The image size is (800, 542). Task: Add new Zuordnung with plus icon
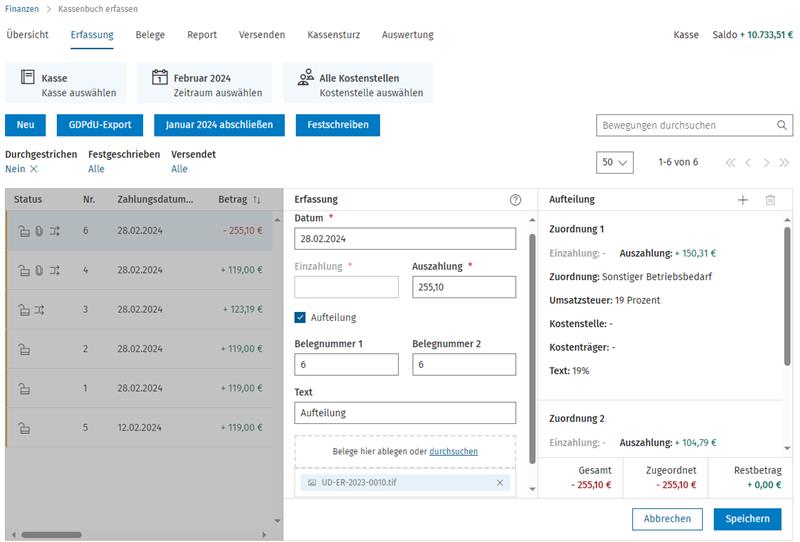pyautogui.click(x=743, y=200)
